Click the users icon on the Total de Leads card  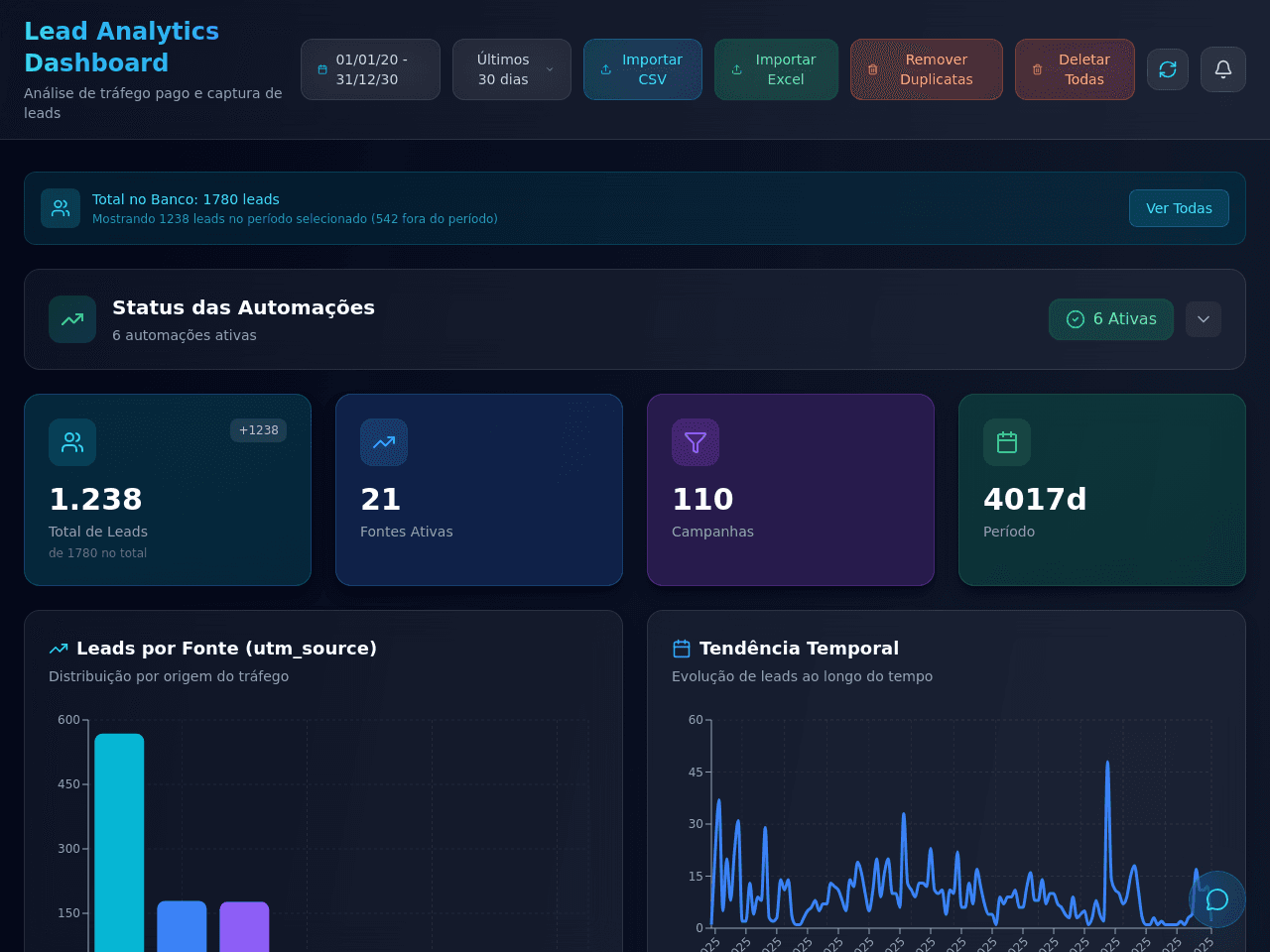pos(72,442)
